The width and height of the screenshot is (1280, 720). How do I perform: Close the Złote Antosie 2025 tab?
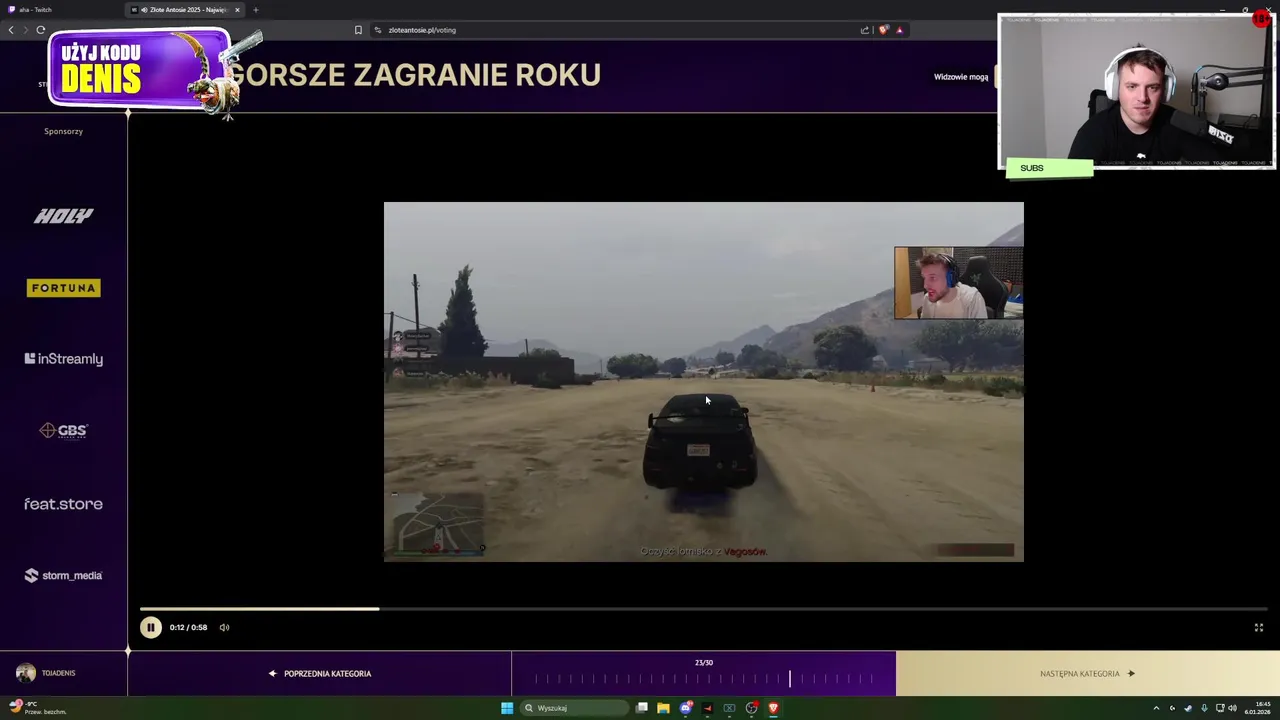[237, 10]
